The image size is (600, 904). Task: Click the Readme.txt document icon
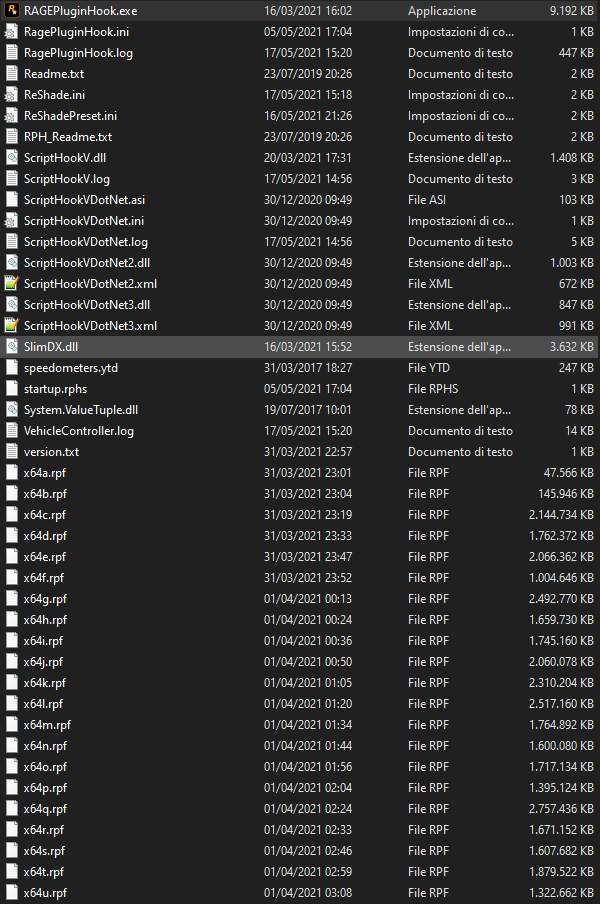(11, 74)
